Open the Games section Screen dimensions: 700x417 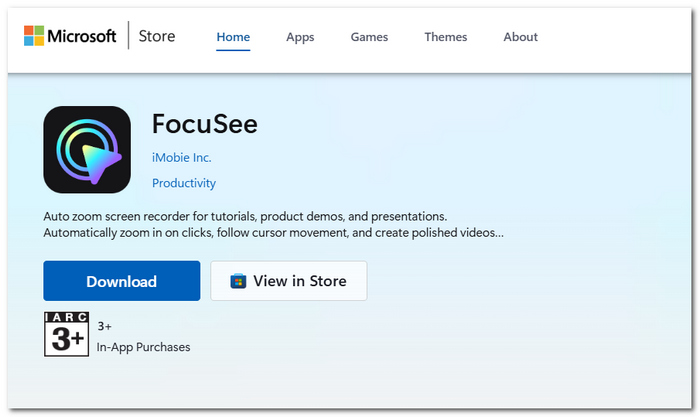[369, 37]
